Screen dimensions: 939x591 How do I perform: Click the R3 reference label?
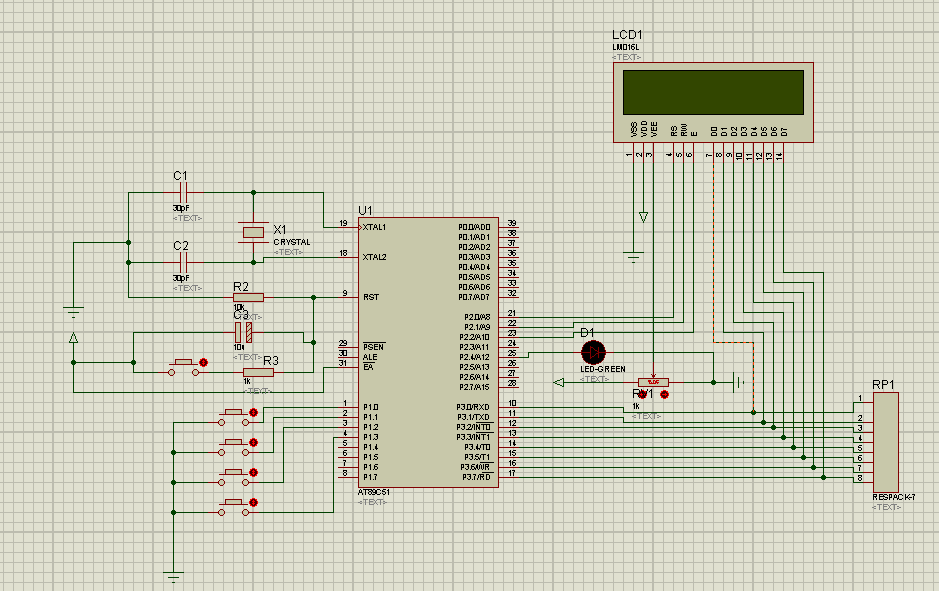[271, 360]
